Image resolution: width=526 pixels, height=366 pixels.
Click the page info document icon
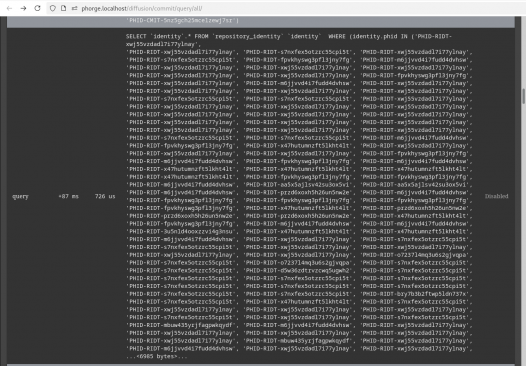coord(63,8)
